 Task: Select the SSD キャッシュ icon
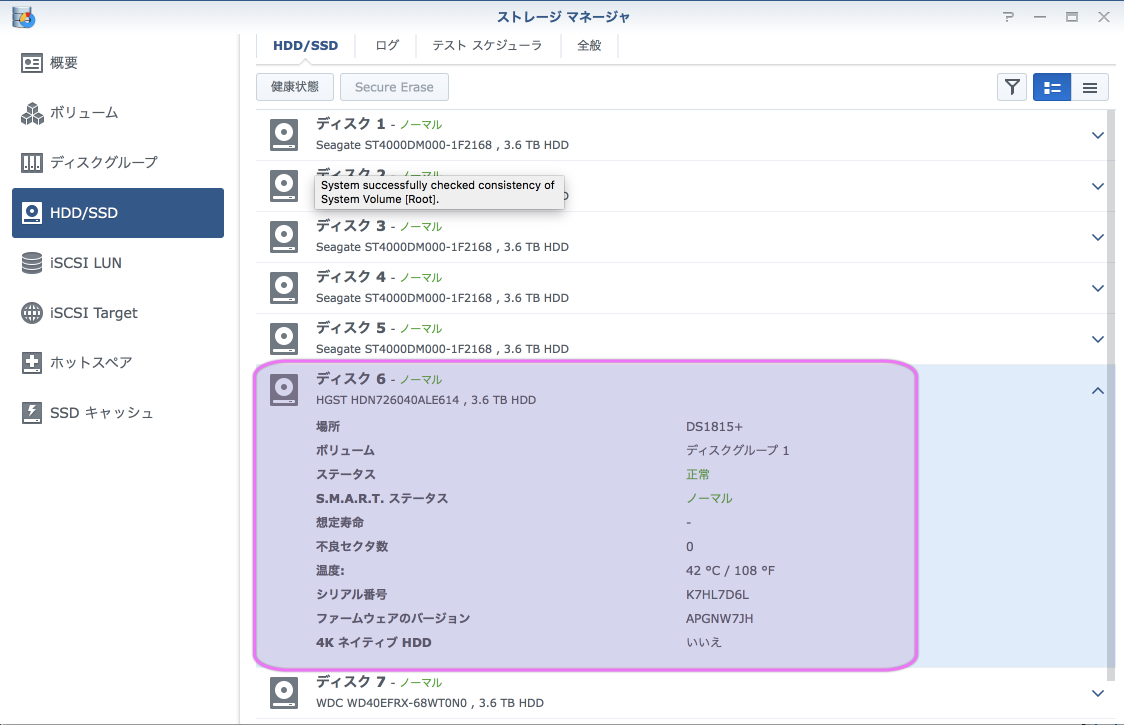(32, 412)
